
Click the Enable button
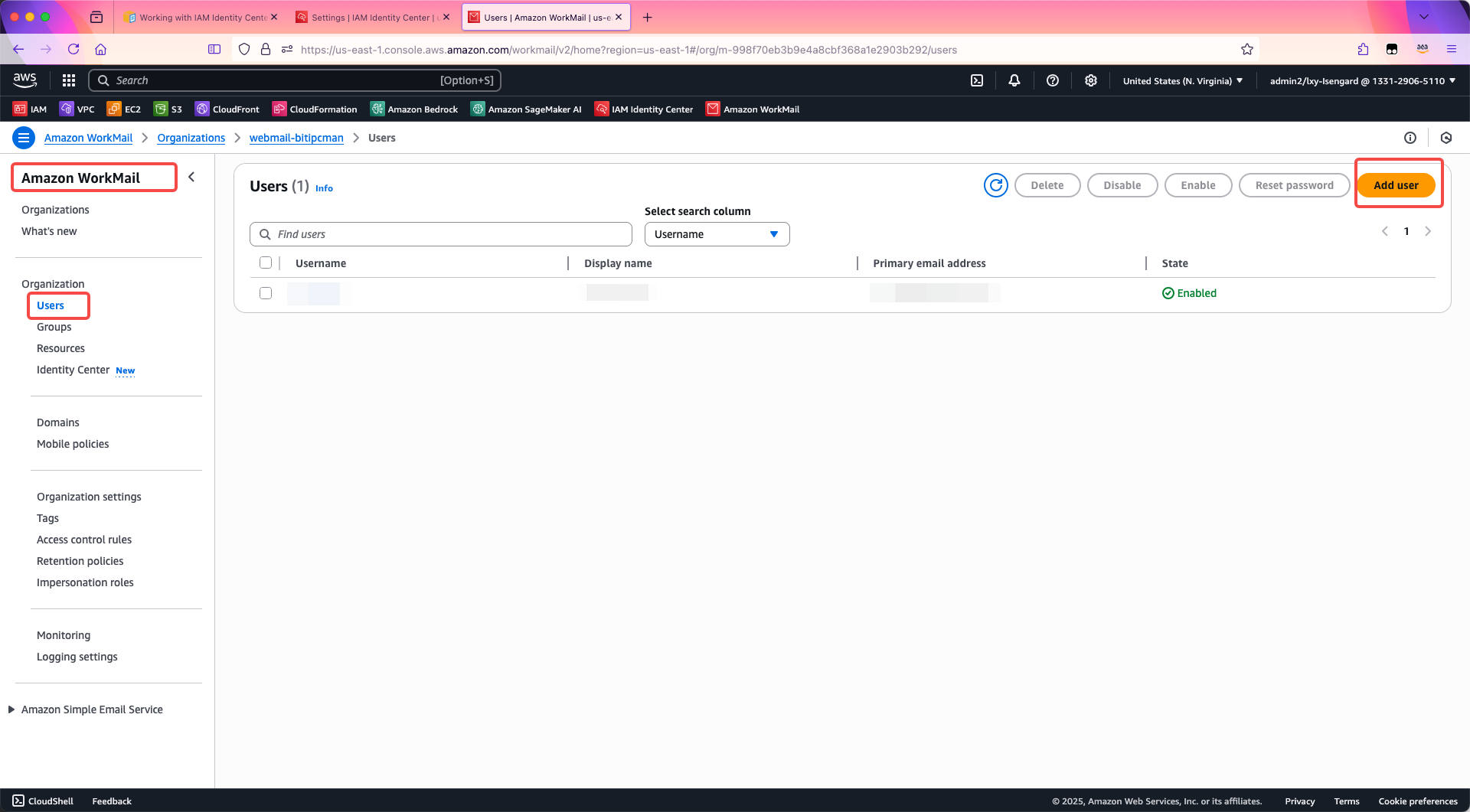coord(1197,185)
